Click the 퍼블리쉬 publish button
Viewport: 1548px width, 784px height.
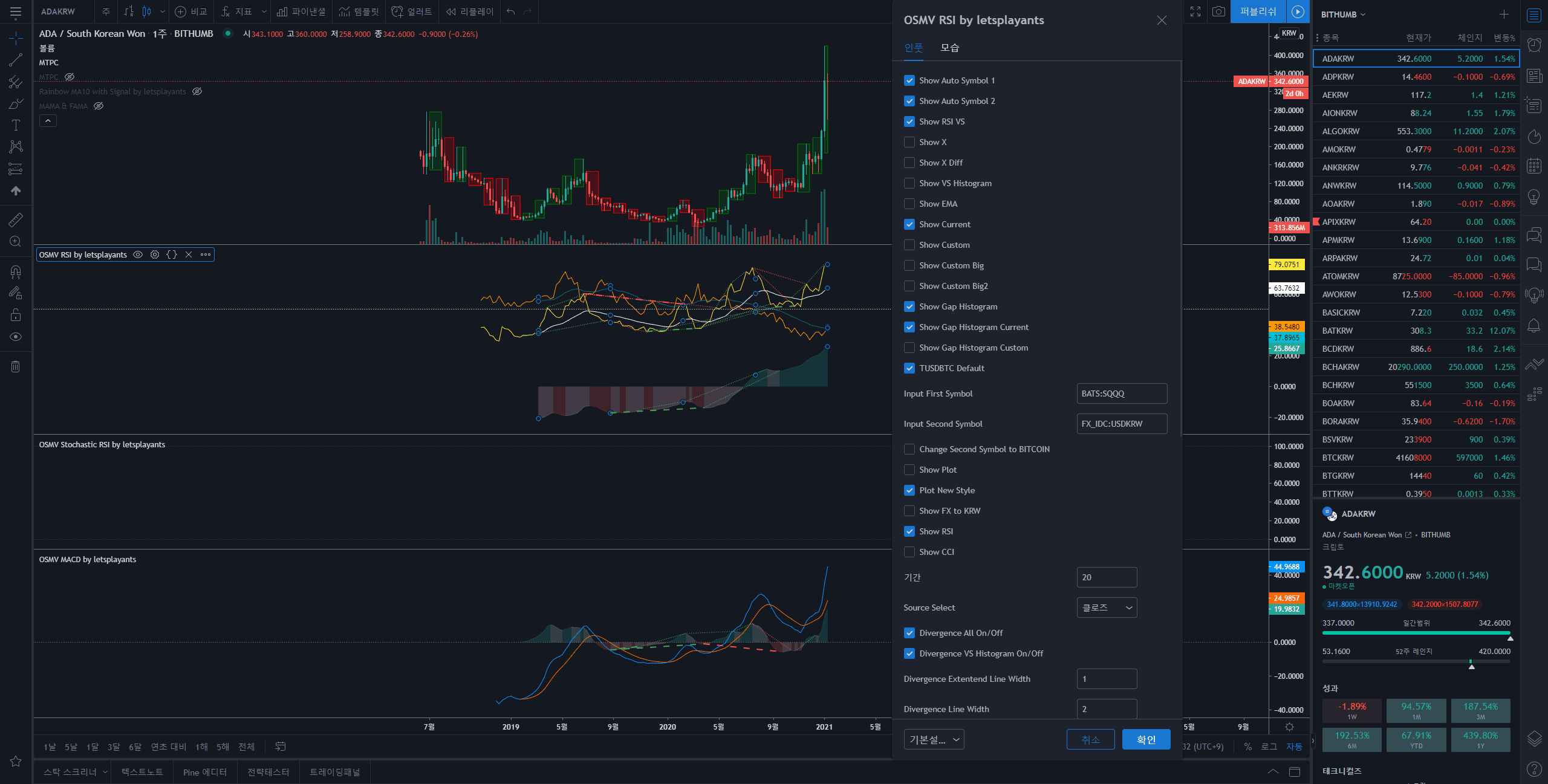(1258, 11)
